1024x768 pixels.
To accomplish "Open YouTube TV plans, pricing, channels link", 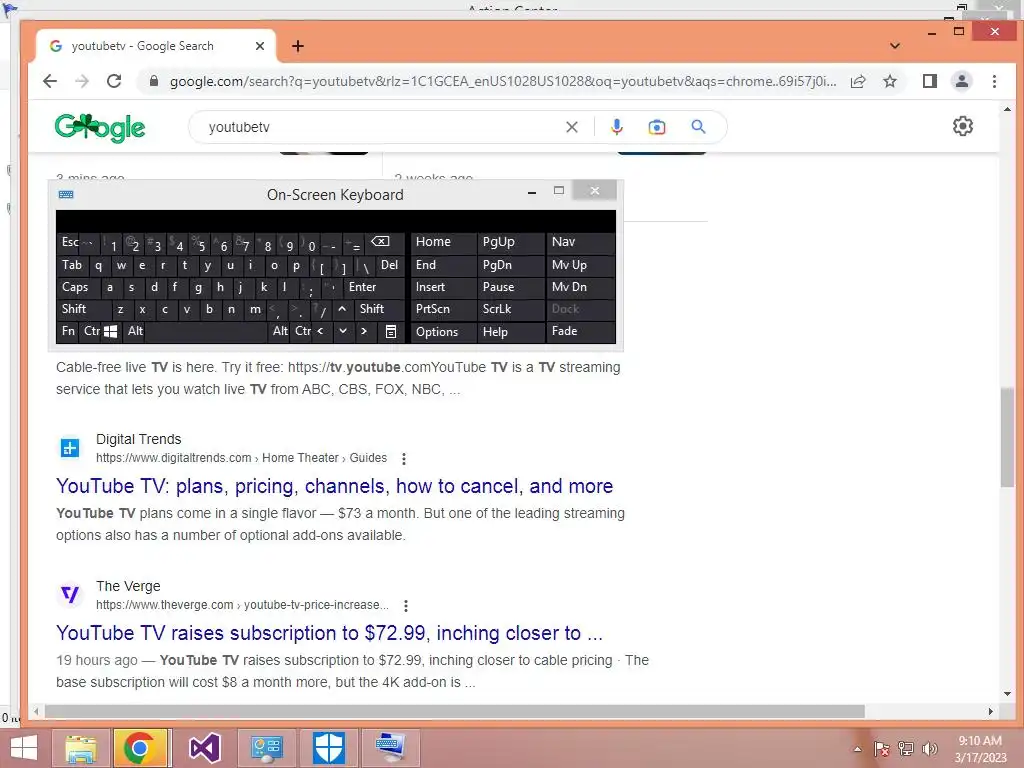I will [x=334, y=487].
